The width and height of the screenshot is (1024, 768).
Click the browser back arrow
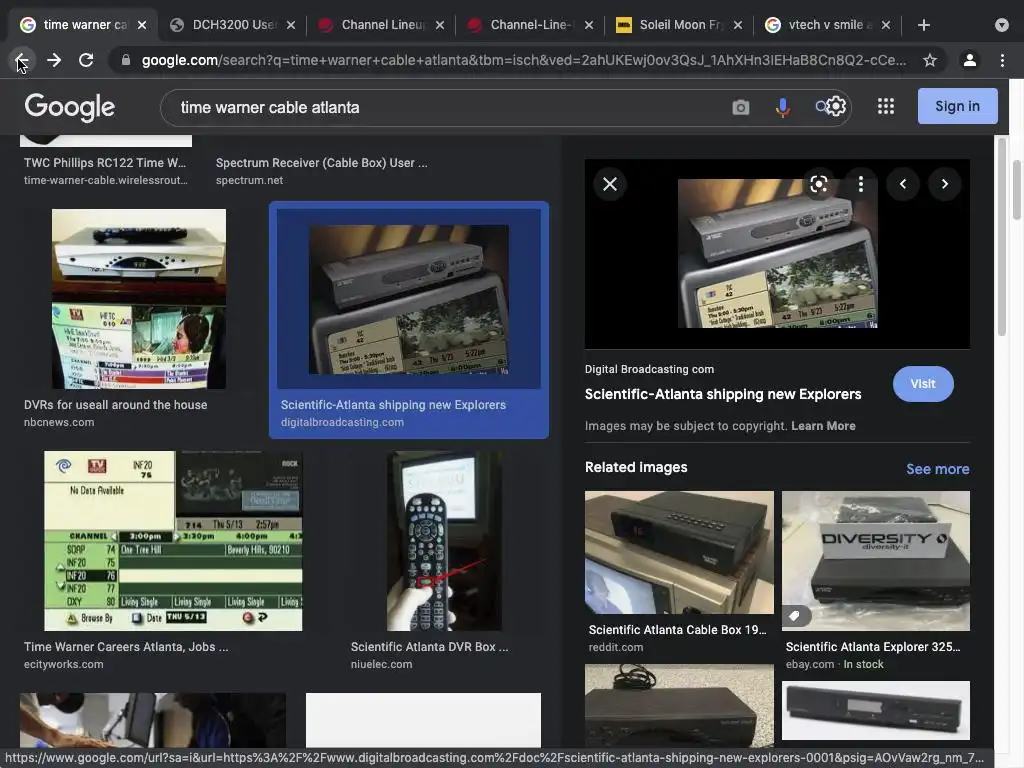pyautogui.click(x=21, y=60)
